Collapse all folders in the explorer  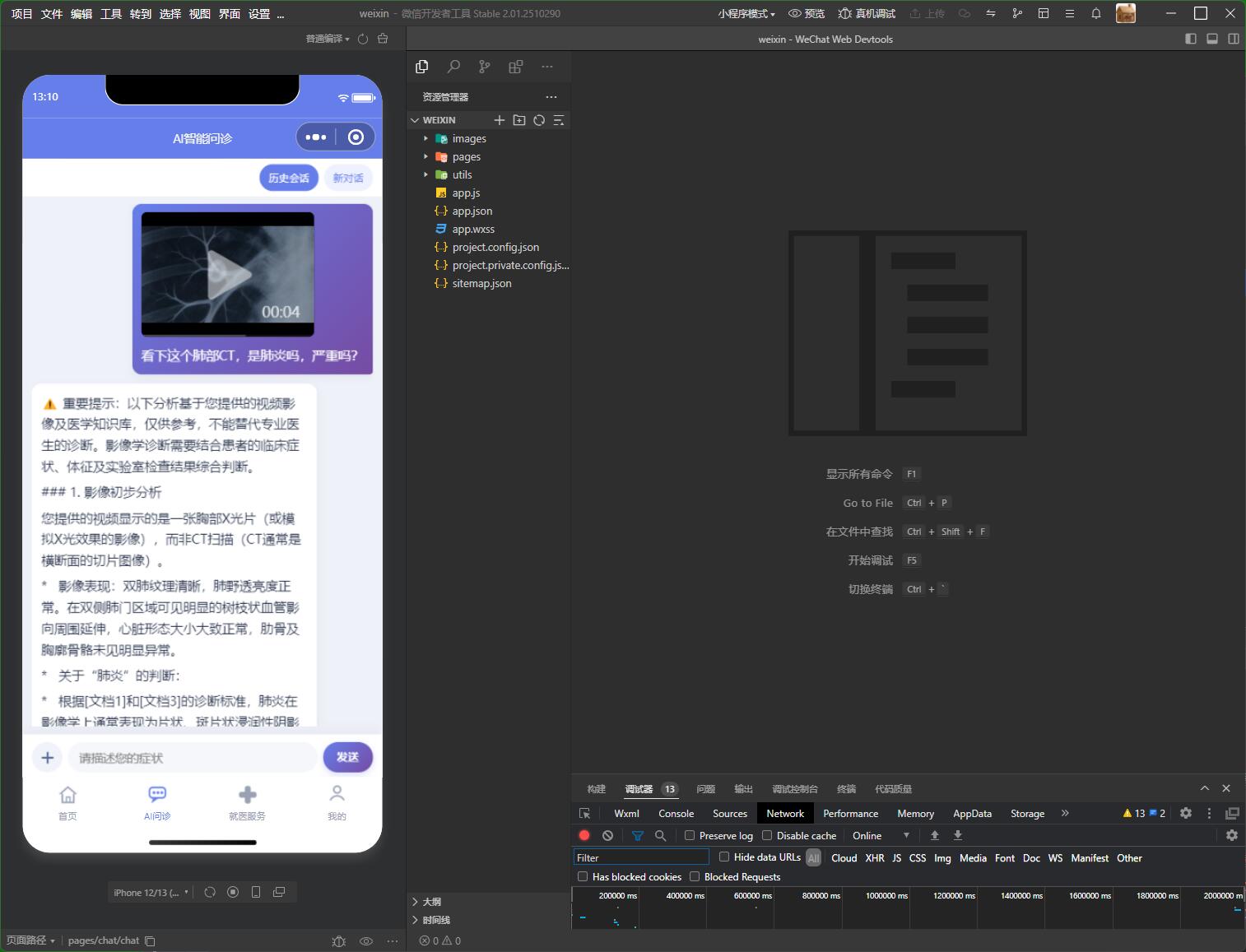tap(559, 120)
